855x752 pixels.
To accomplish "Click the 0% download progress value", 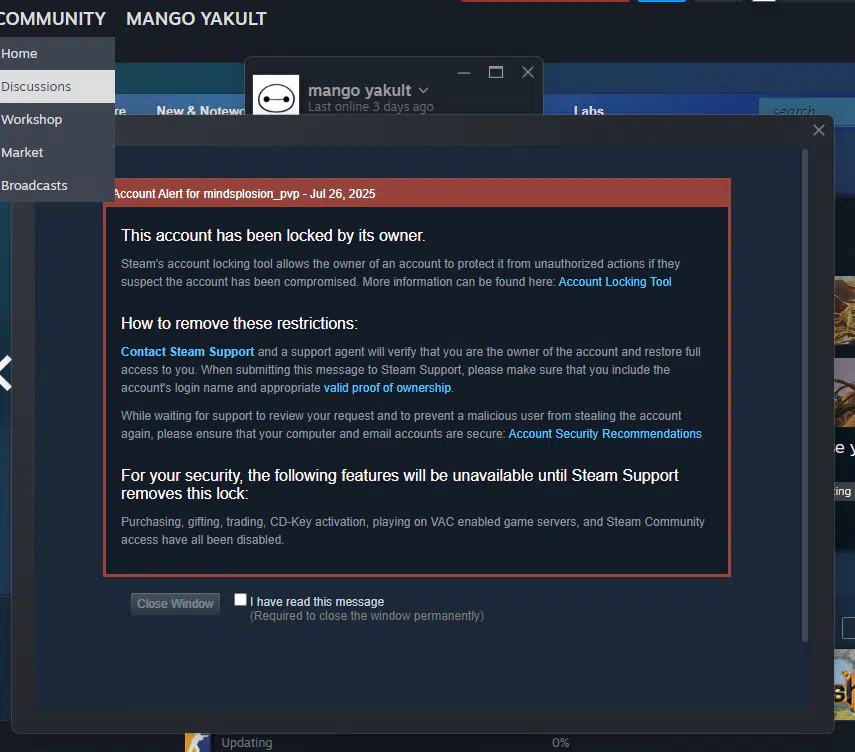I will pos(560,742).
